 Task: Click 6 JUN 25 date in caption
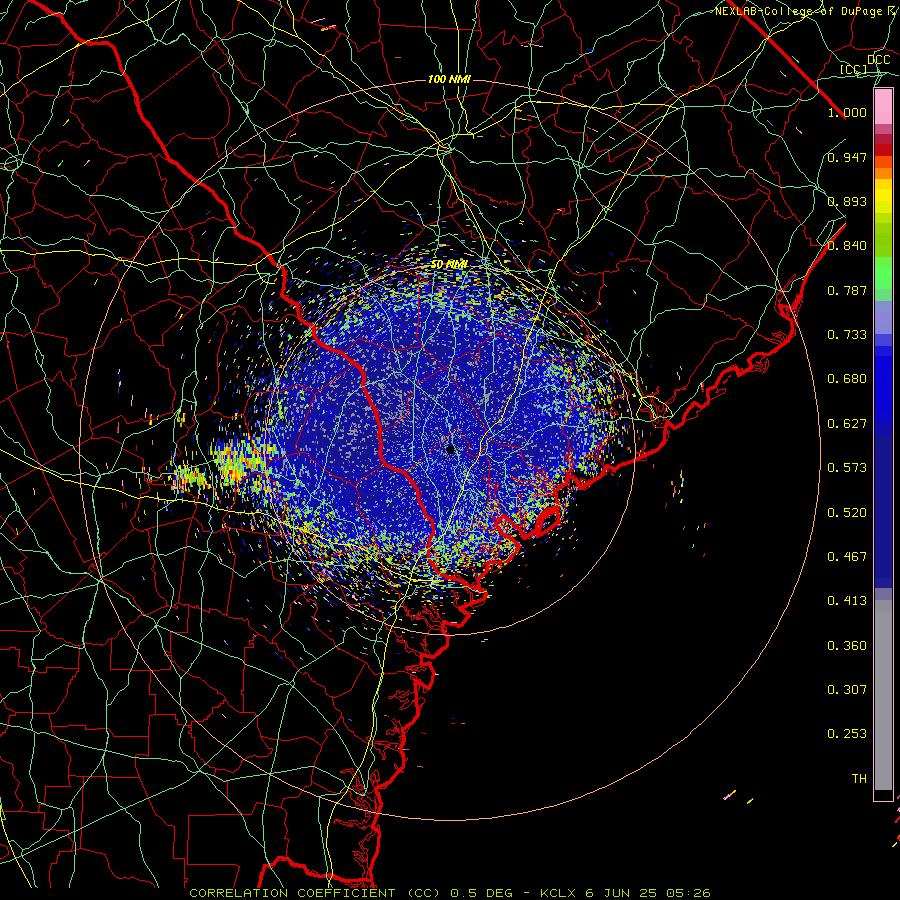click(621, 893)
